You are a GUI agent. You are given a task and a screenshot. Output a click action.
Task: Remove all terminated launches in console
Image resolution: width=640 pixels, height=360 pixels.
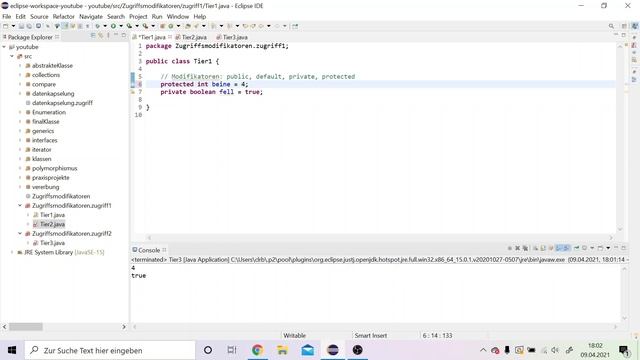(x=525, y=248)
